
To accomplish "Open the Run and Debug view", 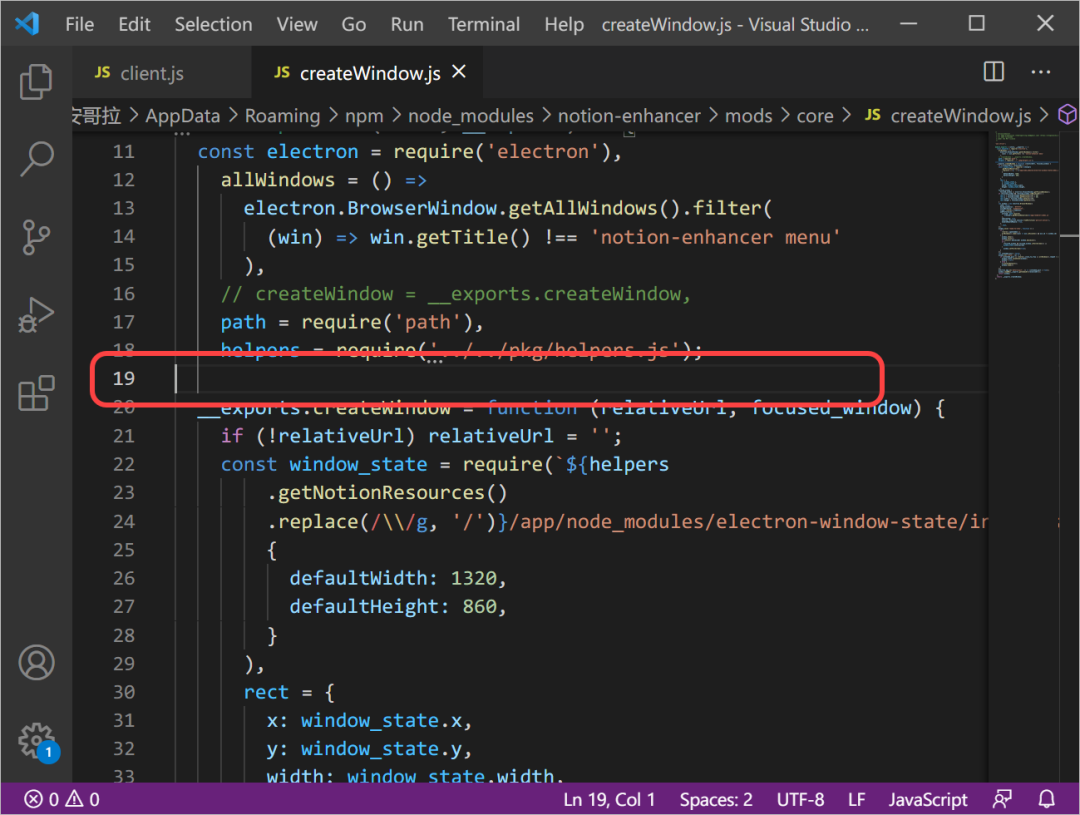I will point(36,316).
